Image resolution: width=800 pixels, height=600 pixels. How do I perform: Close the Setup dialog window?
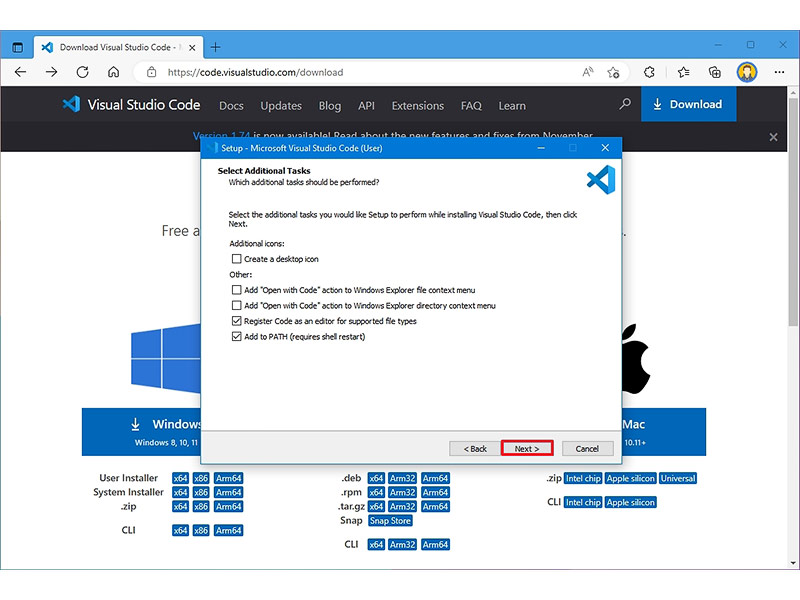tap(605, 148)
